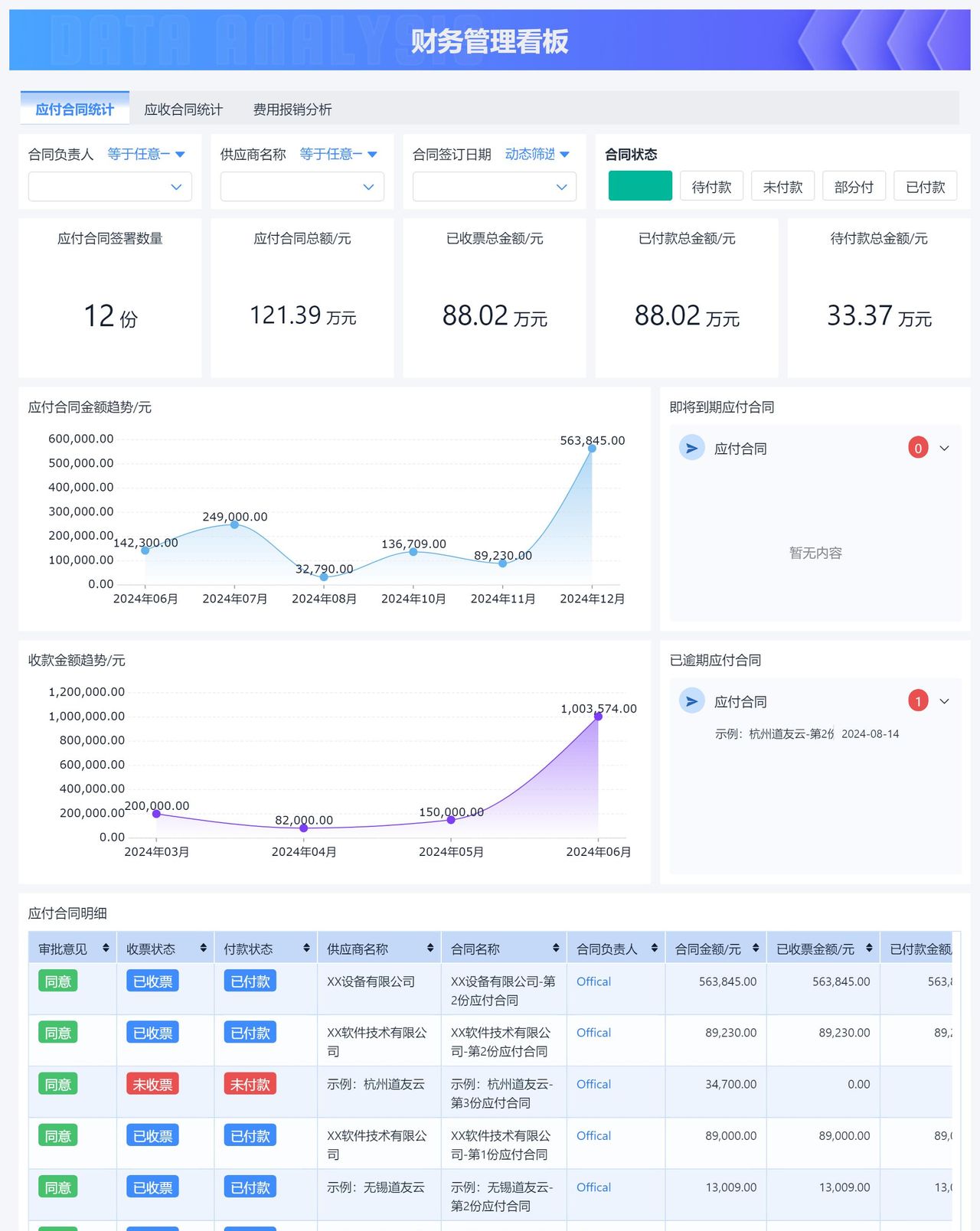980x1231 pixels.
Task: Open the 合同负责人 value select box
Action: [110, 187]
